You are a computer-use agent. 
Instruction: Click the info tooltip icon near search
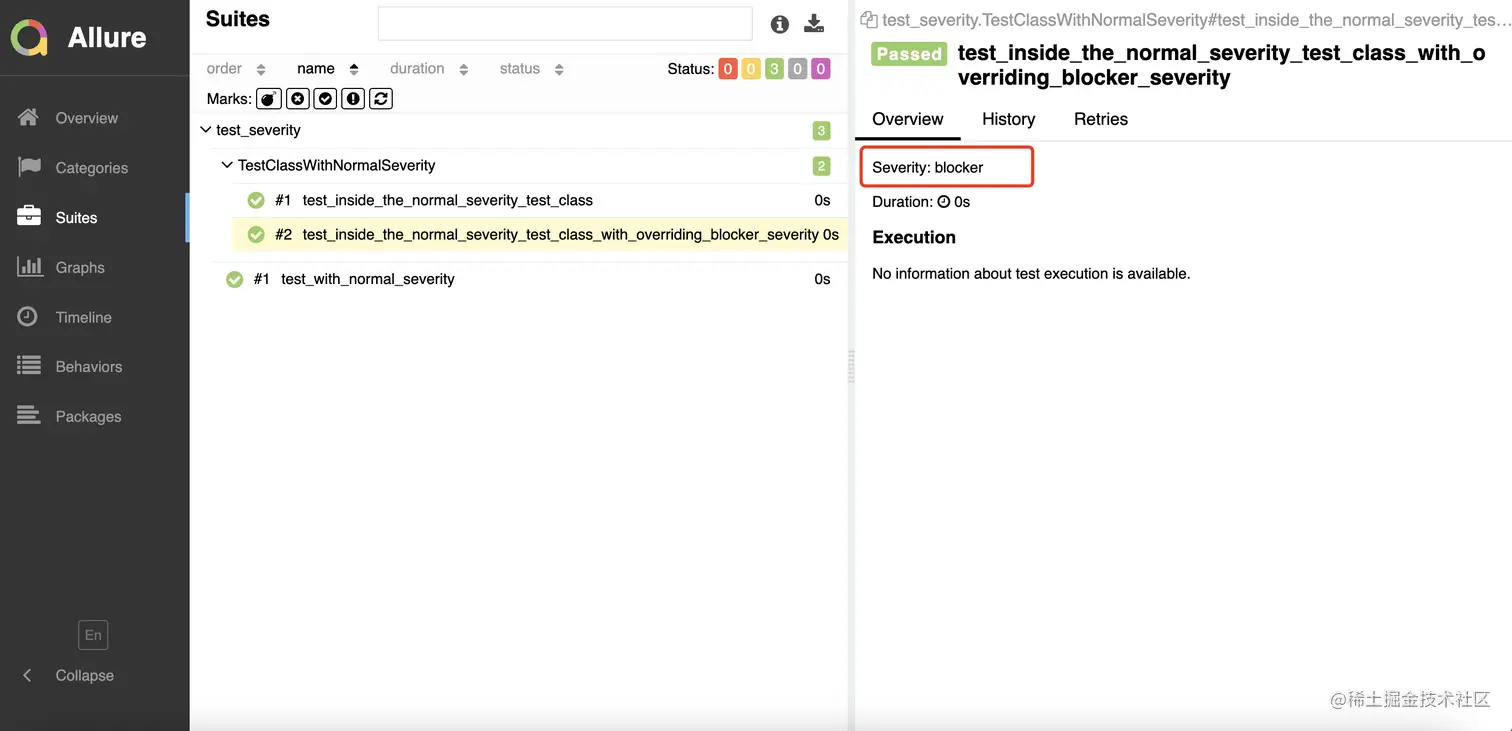(x=780, y=24)
